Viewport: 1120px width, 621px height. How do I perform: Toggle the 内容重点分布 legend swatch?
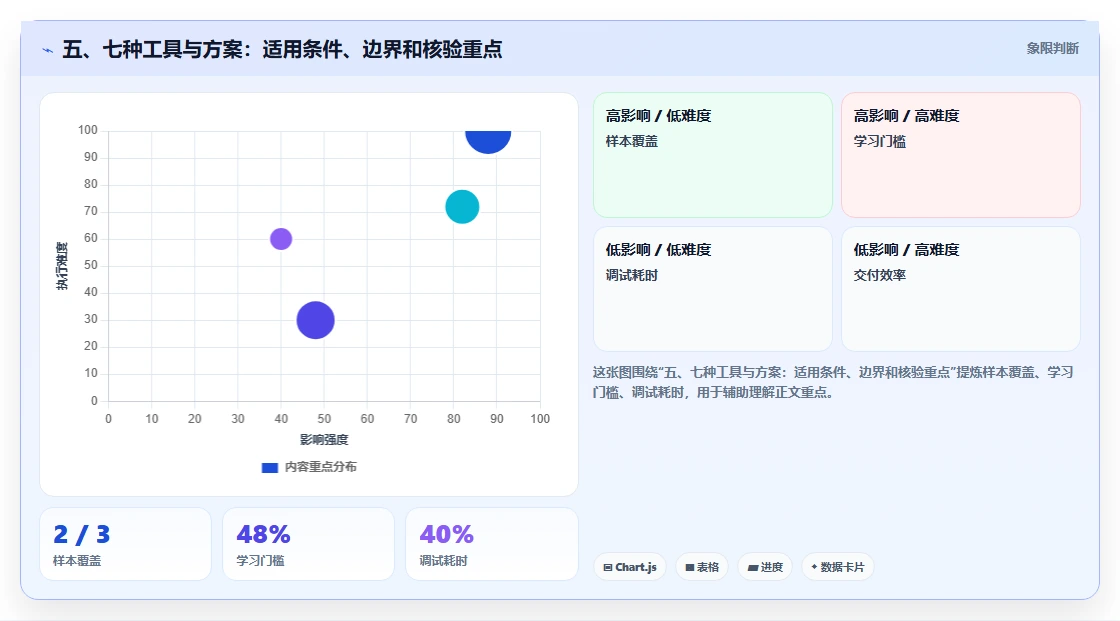tap(269, 467)
